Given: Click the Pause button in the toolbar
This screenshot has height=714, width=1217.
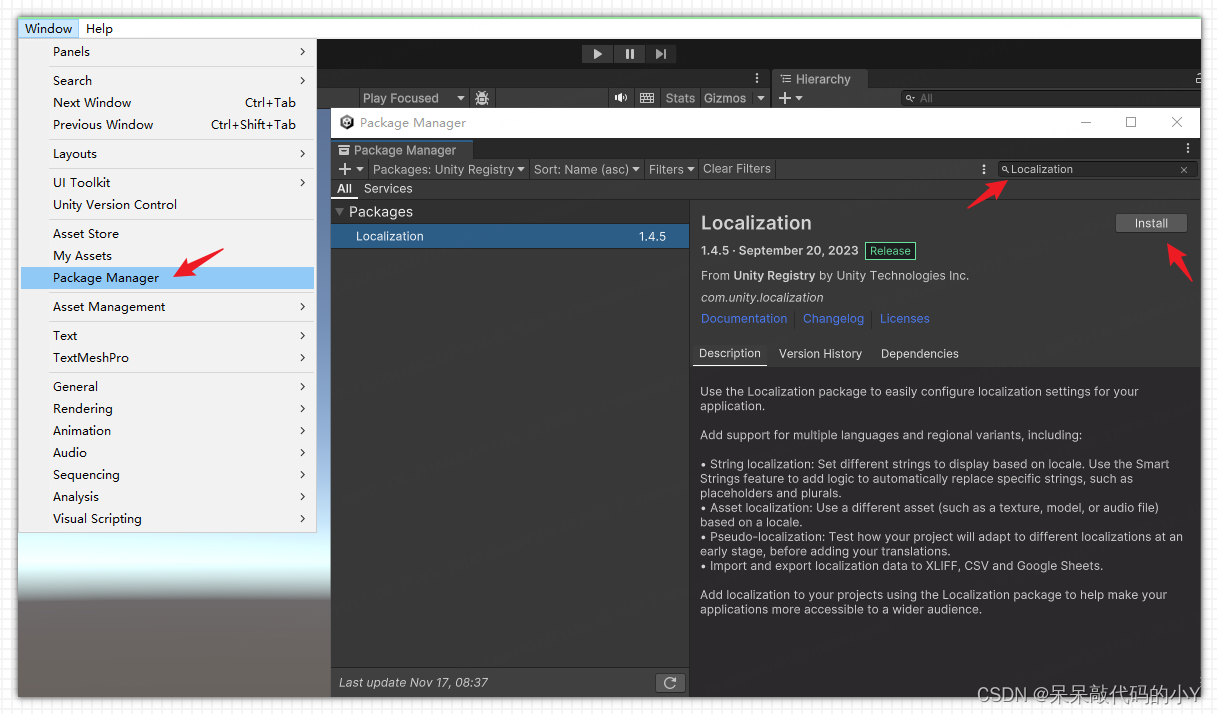Looking at the screenshot, I should (629, 54).
